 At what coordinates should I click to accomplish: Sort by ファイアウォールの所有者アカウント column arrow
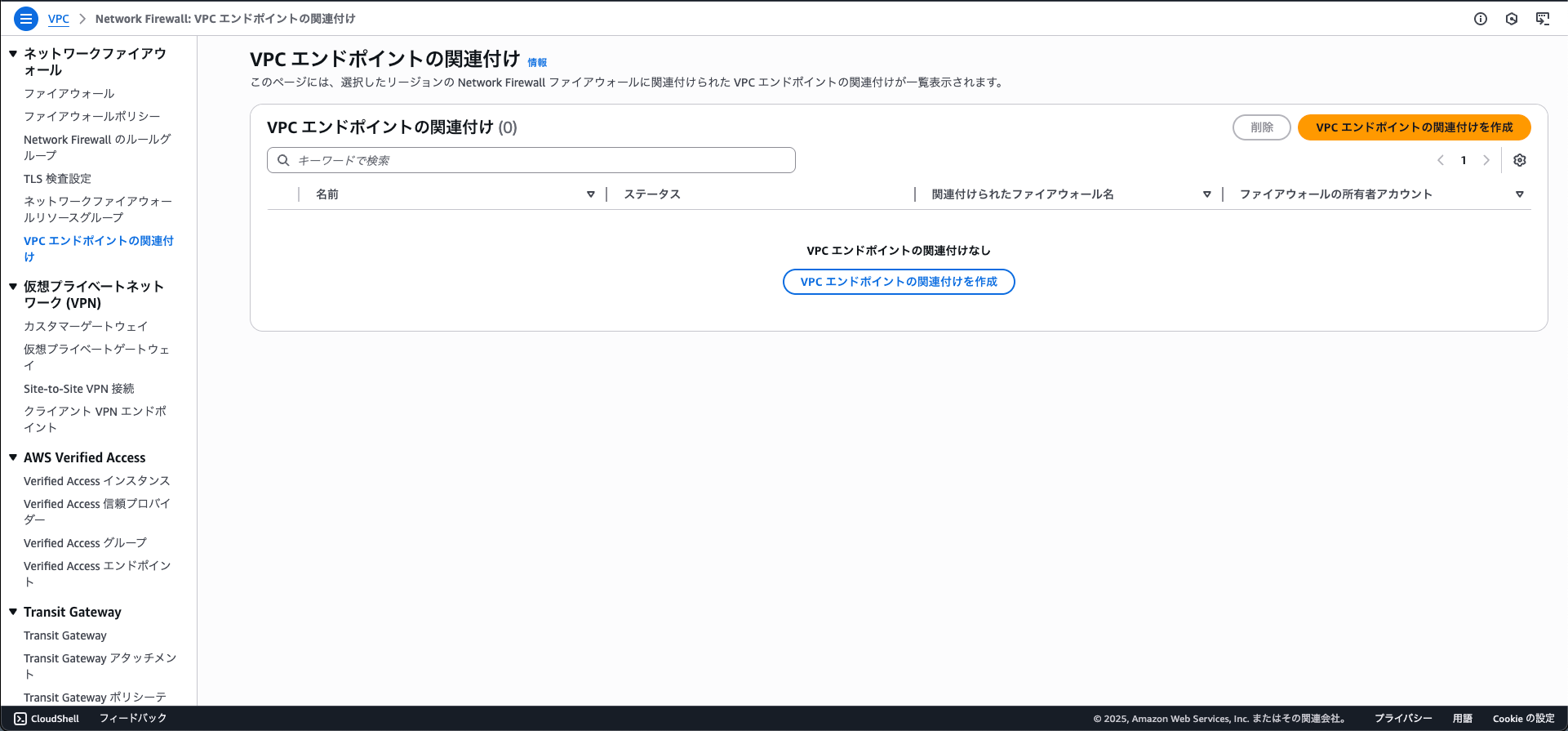point(1520,194)
